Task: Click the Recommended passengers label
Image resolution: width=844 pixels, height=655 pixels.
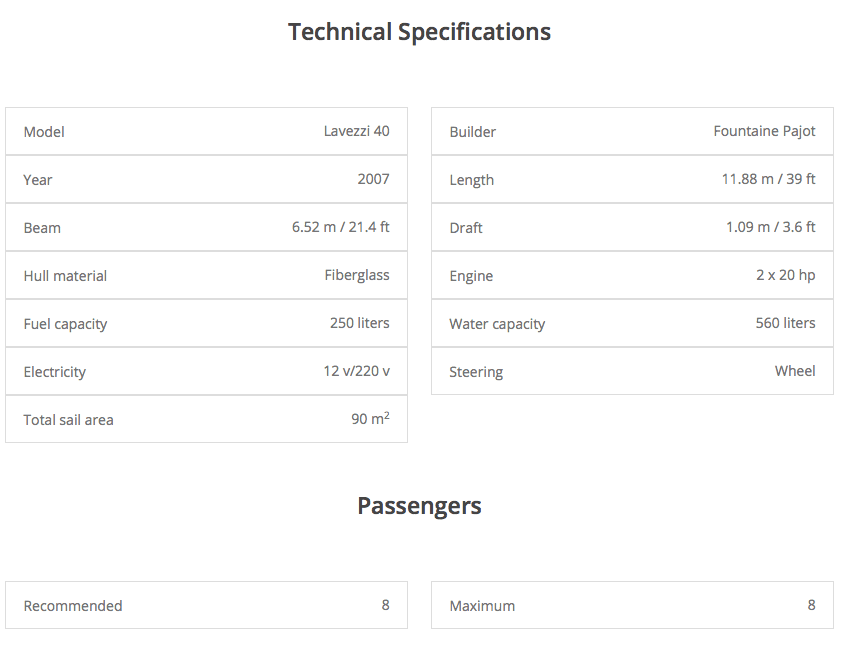Action: tap(73, 606)
